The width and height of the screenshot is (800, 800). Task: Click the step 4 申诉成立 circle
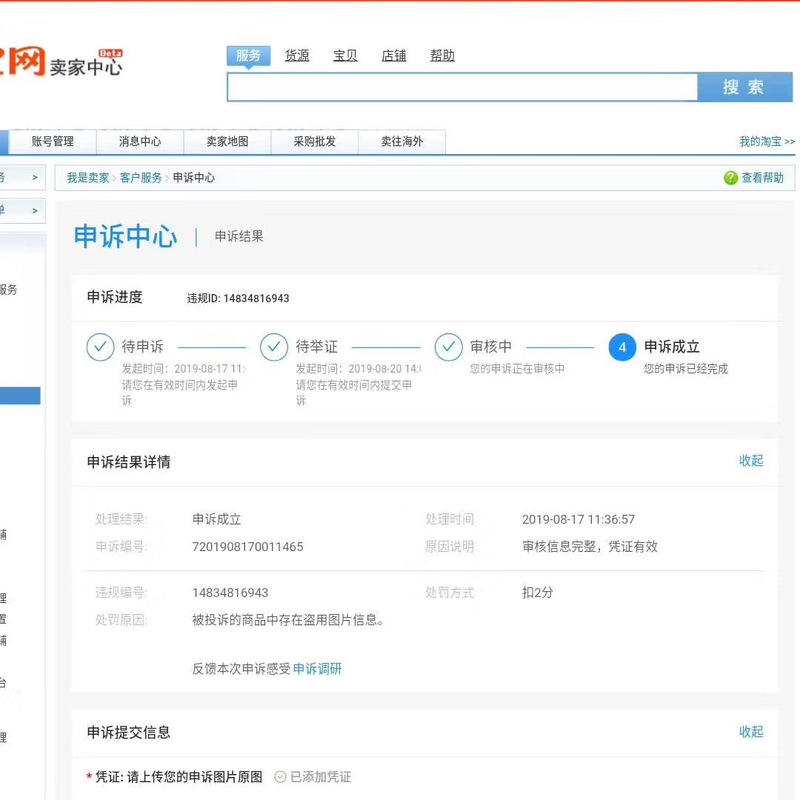pos(622,347)
